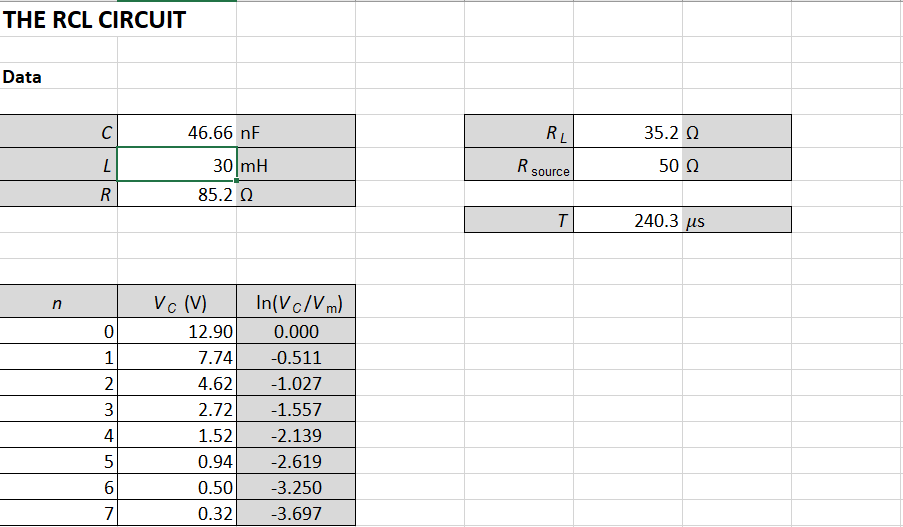This screenshot has width=903, height=527.
Task: Select the voltage cell 0.94
Action: [x=177, y=461]
